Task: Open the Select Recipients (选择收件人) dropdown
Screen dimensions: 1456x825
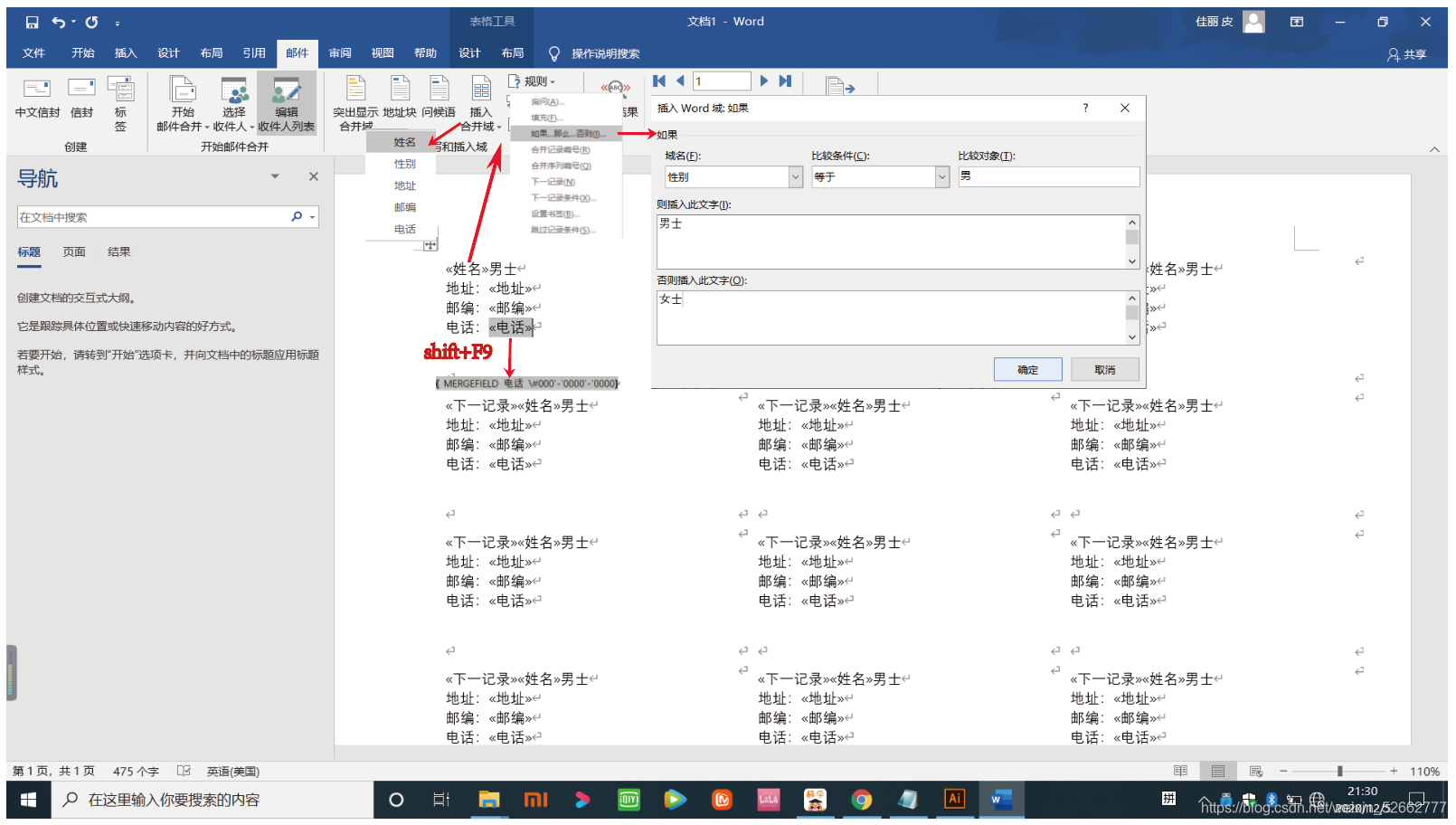Action: 234,103
